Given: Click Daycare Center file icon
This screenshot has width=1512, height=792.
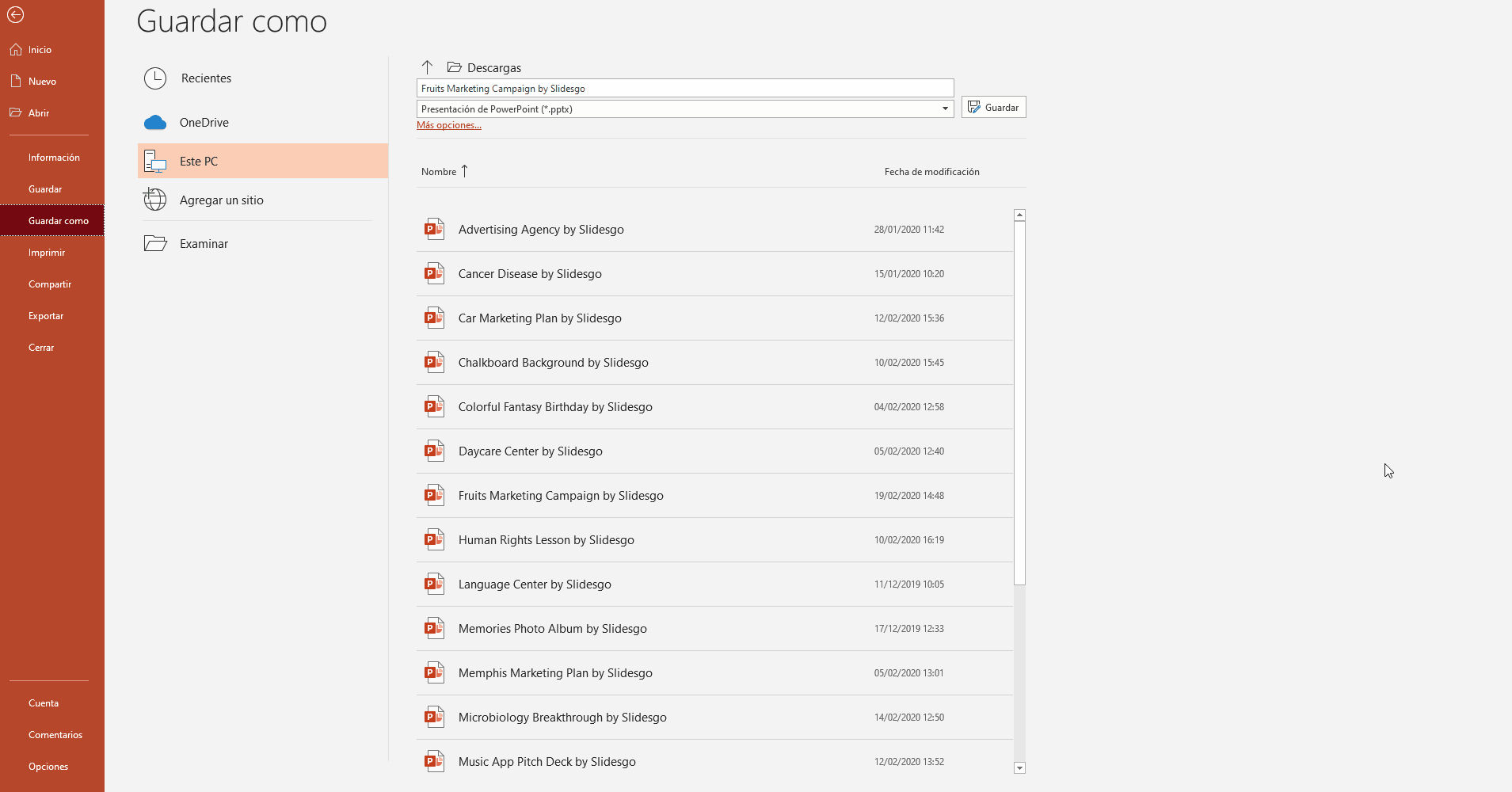Looking at the screenshot, I should point(434,451).
